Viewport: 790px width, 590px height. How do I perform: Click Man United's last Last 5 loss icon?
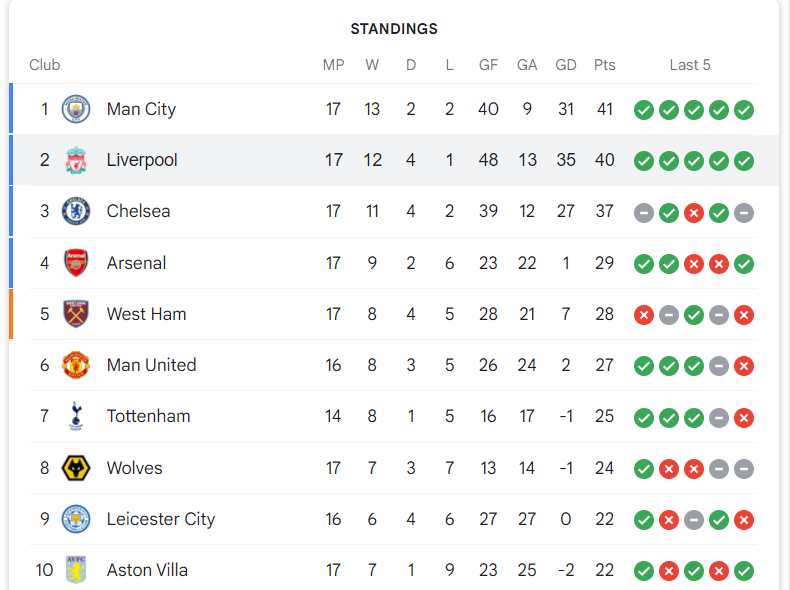point(744,366)
